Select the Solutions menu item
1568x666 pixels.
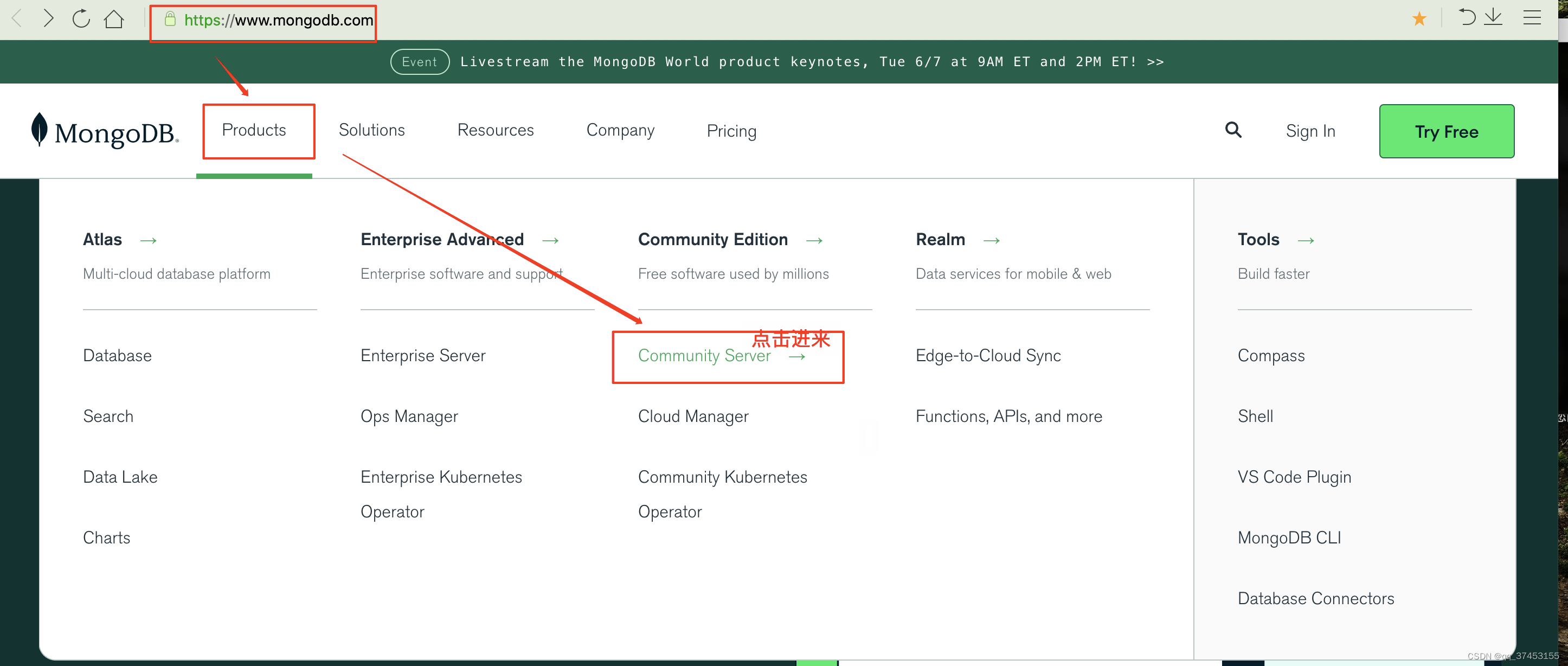point(372,131)
